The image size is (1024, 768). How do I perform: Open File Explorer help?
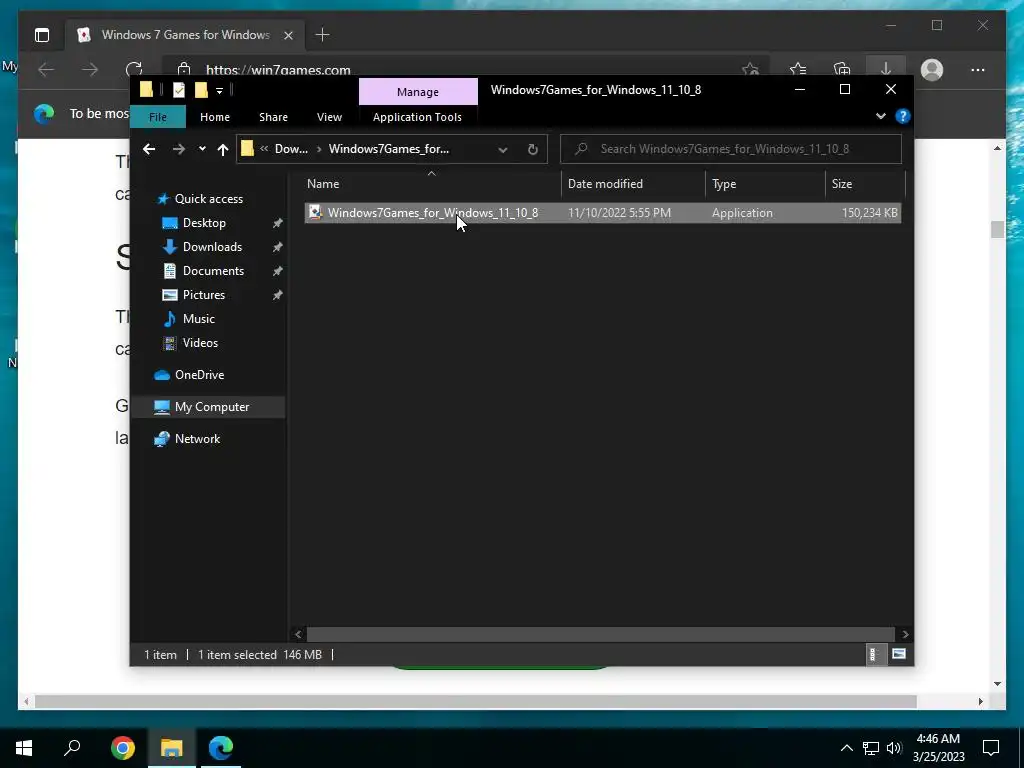(x=903, y=116)
